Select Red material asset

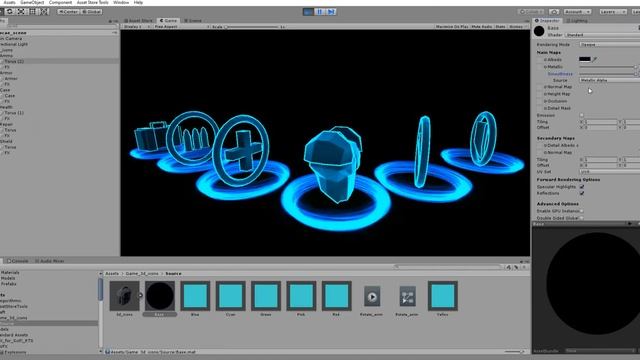pos(336,296)
